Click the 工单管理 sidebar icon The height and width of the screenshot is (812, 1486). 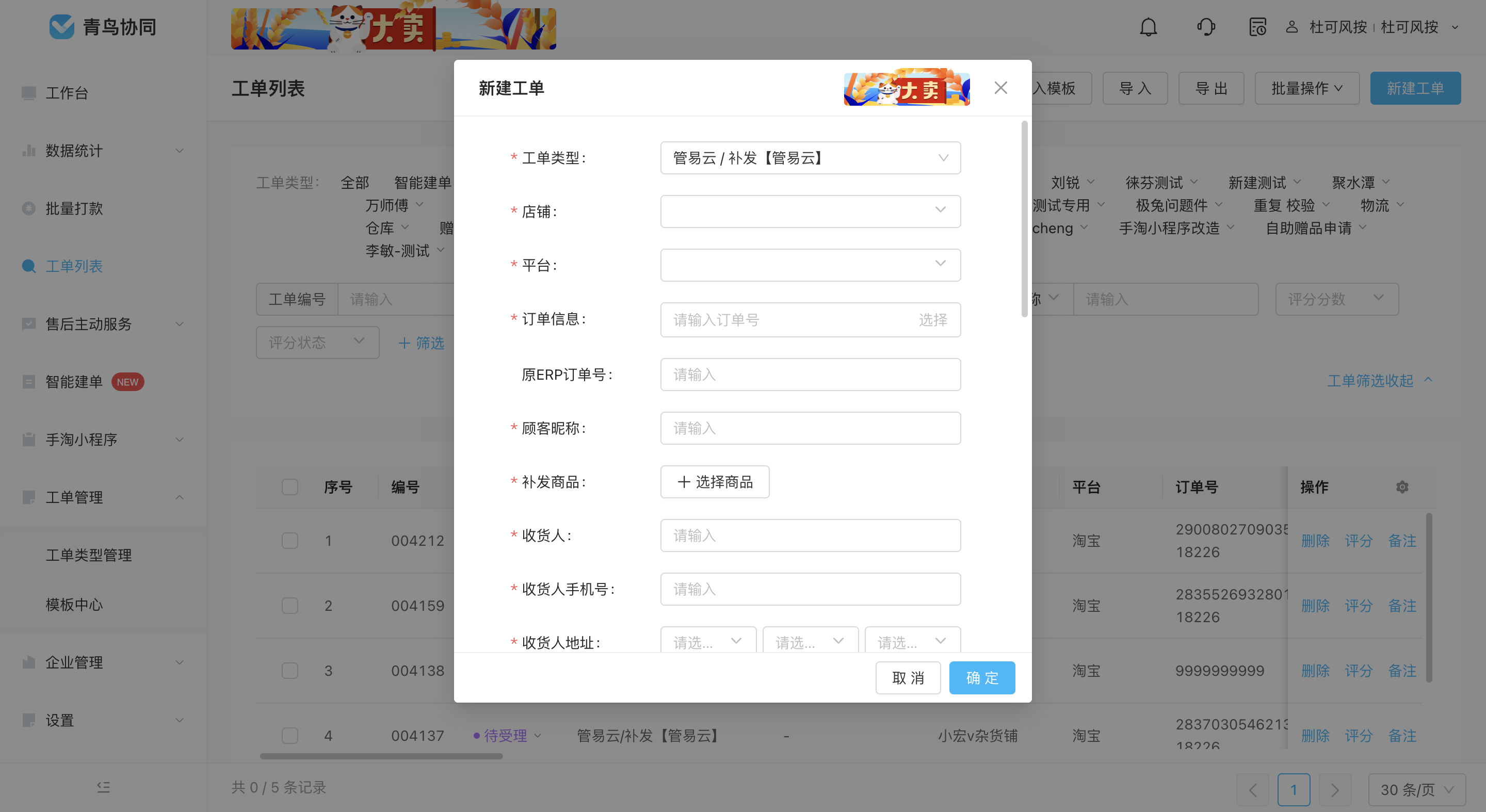[28, 497]
